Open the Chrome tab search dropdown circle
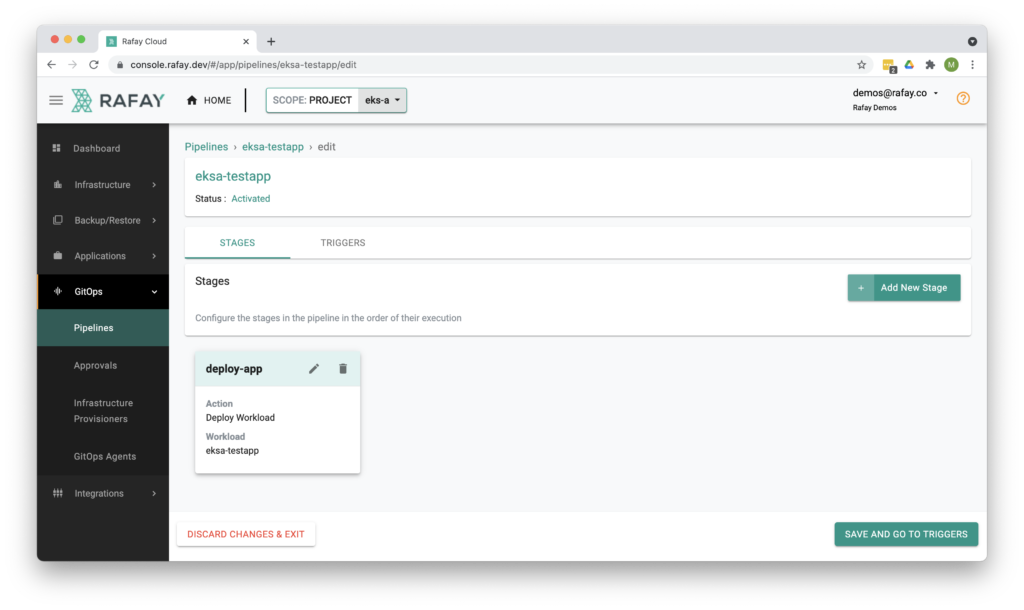 [972, 42]
